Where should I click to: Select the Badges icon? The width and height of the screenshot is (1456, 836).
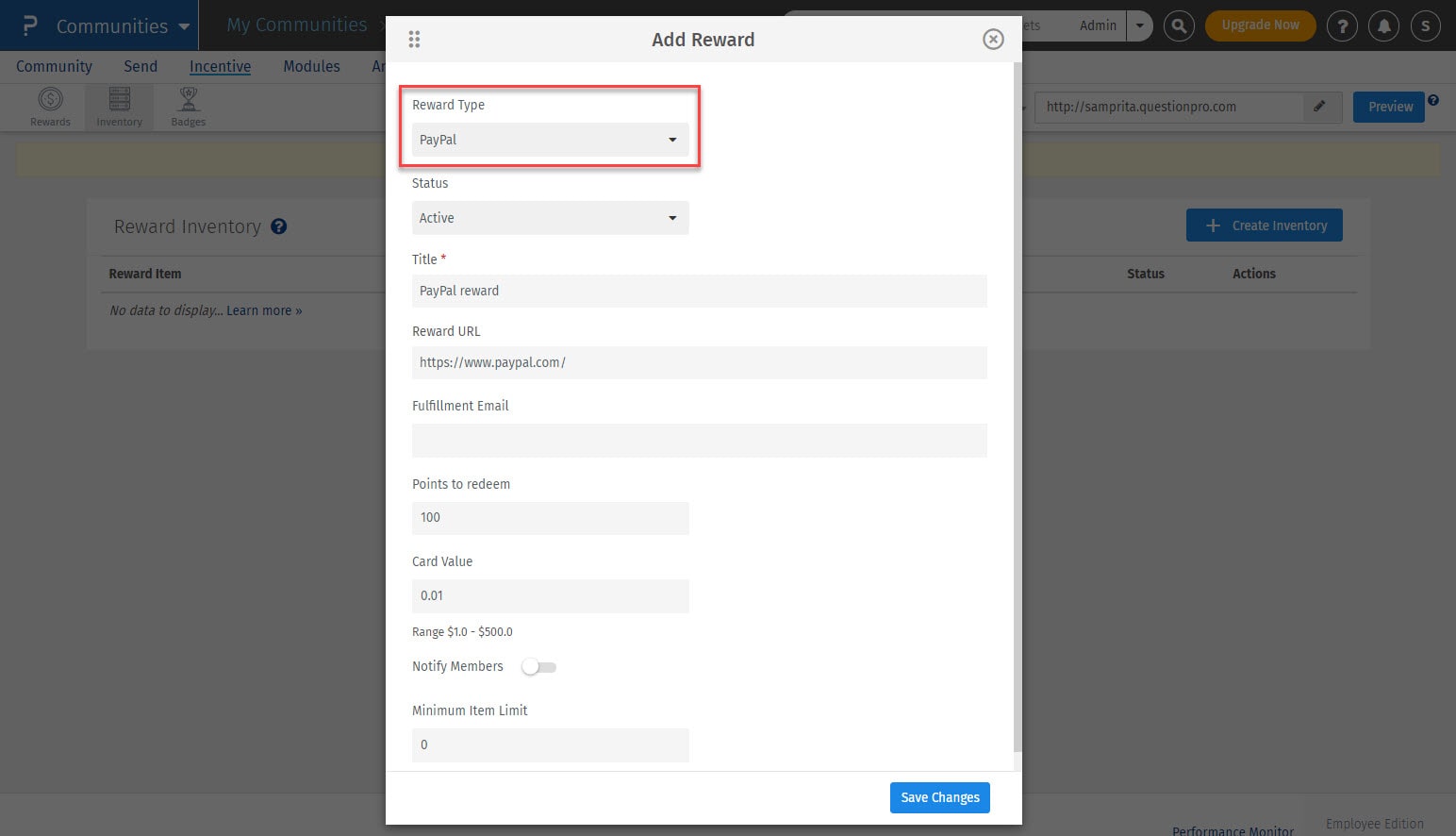pyautogui.click(x=188, y=107)
